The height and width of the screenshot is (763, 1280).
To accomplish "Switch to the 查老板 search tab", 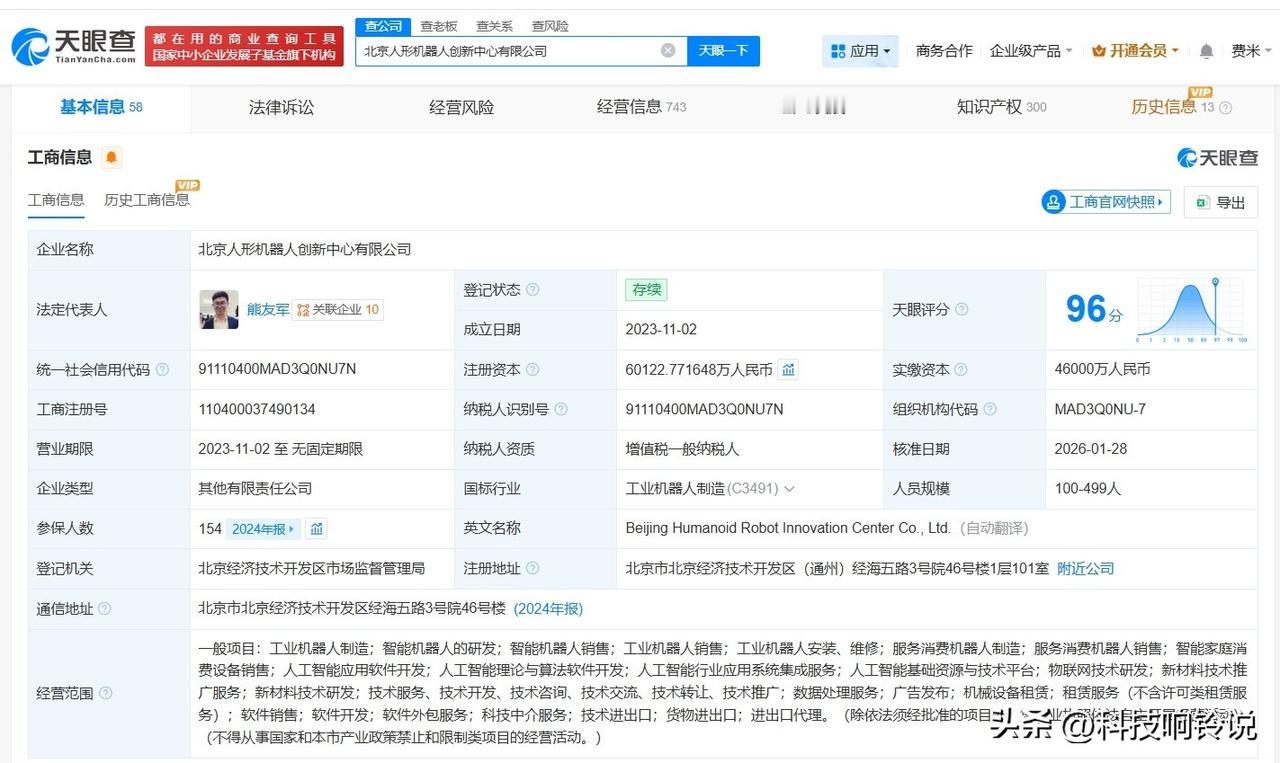I will pos(439,26).
